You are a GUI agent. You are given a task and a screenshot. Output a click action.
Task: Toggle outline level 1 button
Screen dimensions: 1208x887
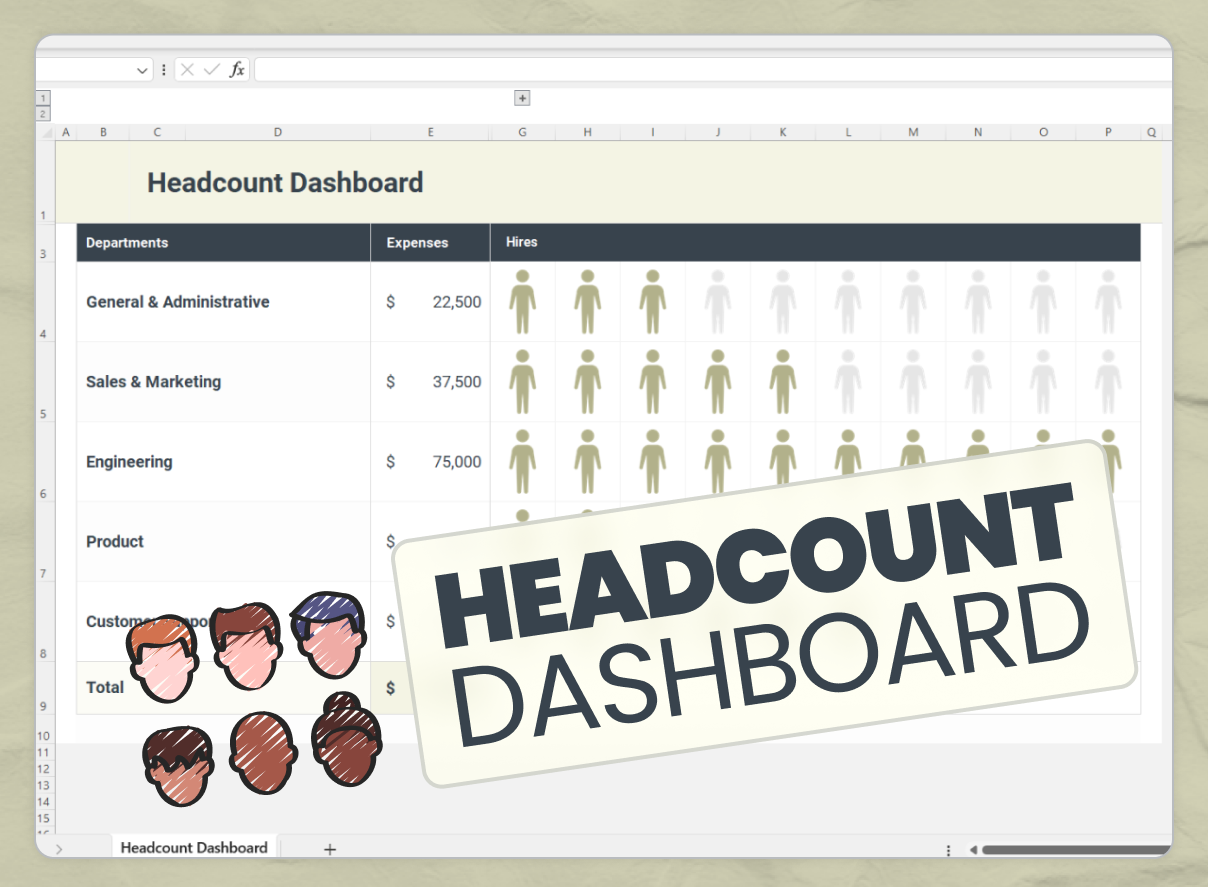(42, 97)
